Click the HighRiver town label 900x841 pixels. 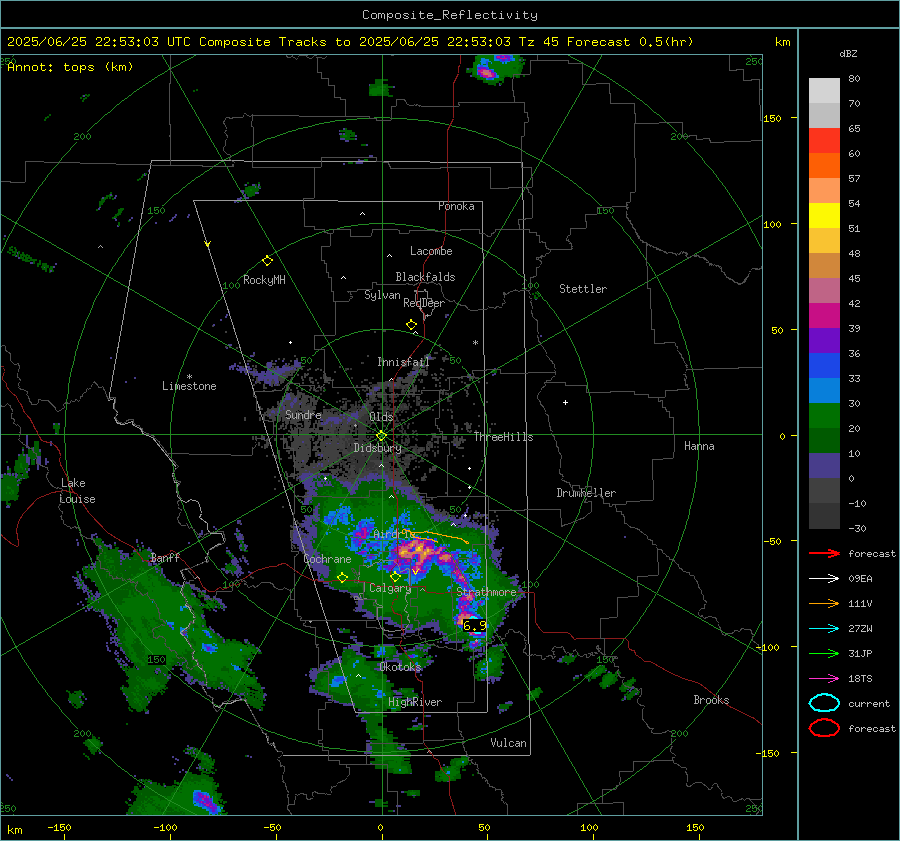[x=415, y=702]
